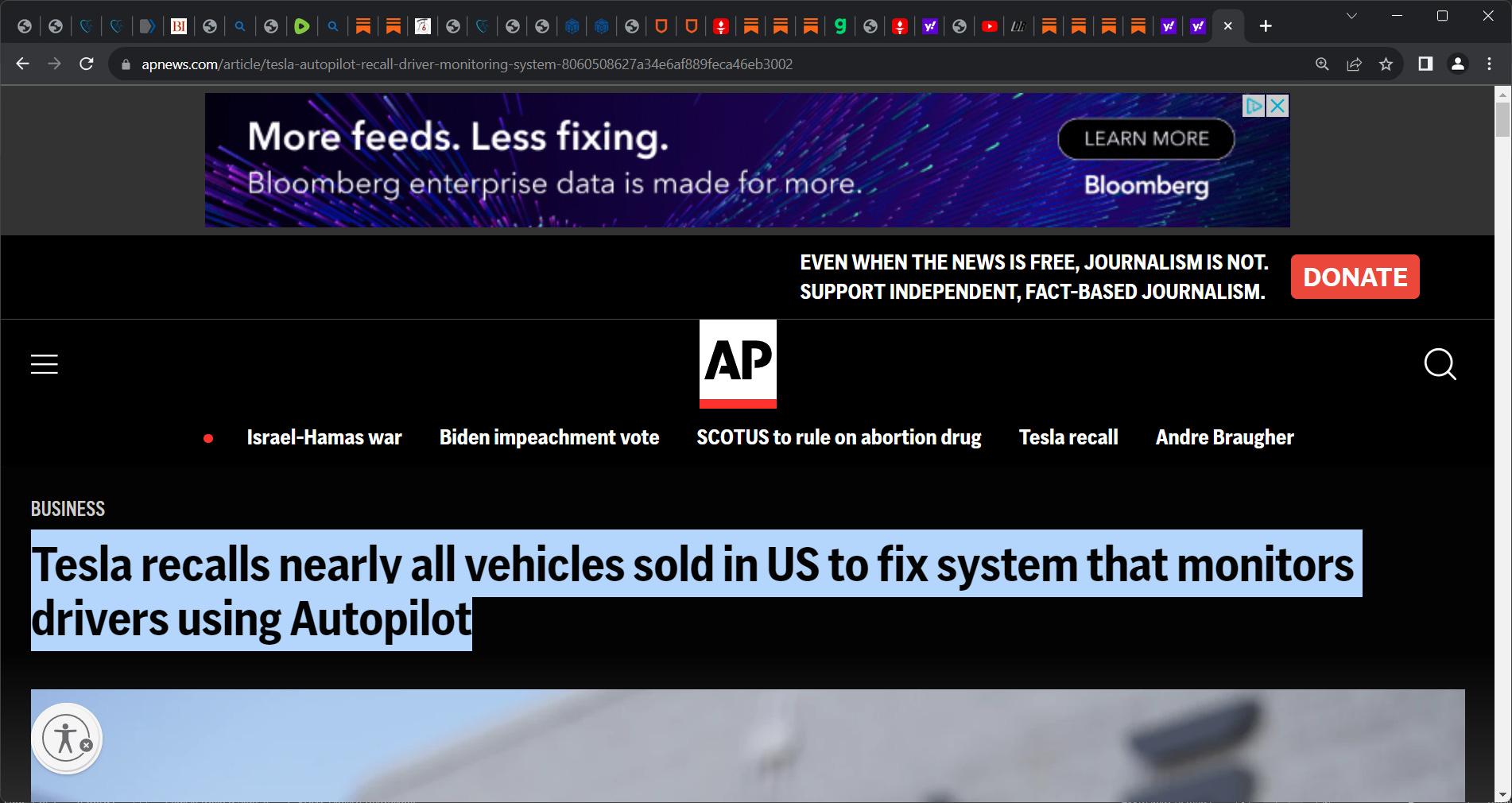Close the active AP News tab
This screenshot has width=1512, height=803.
pyautogui.click(x=1228, y=26)
